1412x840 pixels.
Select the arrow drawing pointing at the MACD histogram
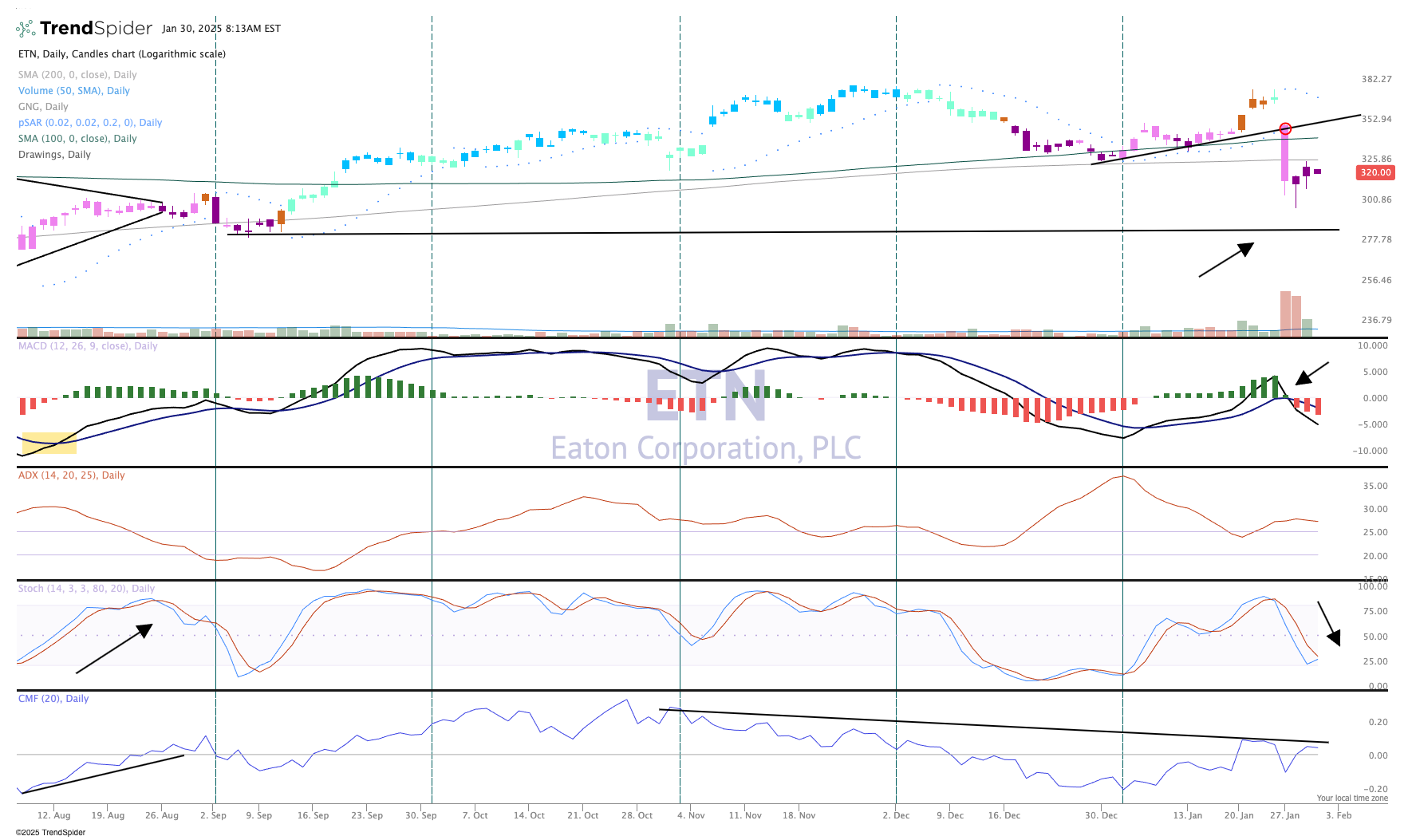pos(1312,373)
